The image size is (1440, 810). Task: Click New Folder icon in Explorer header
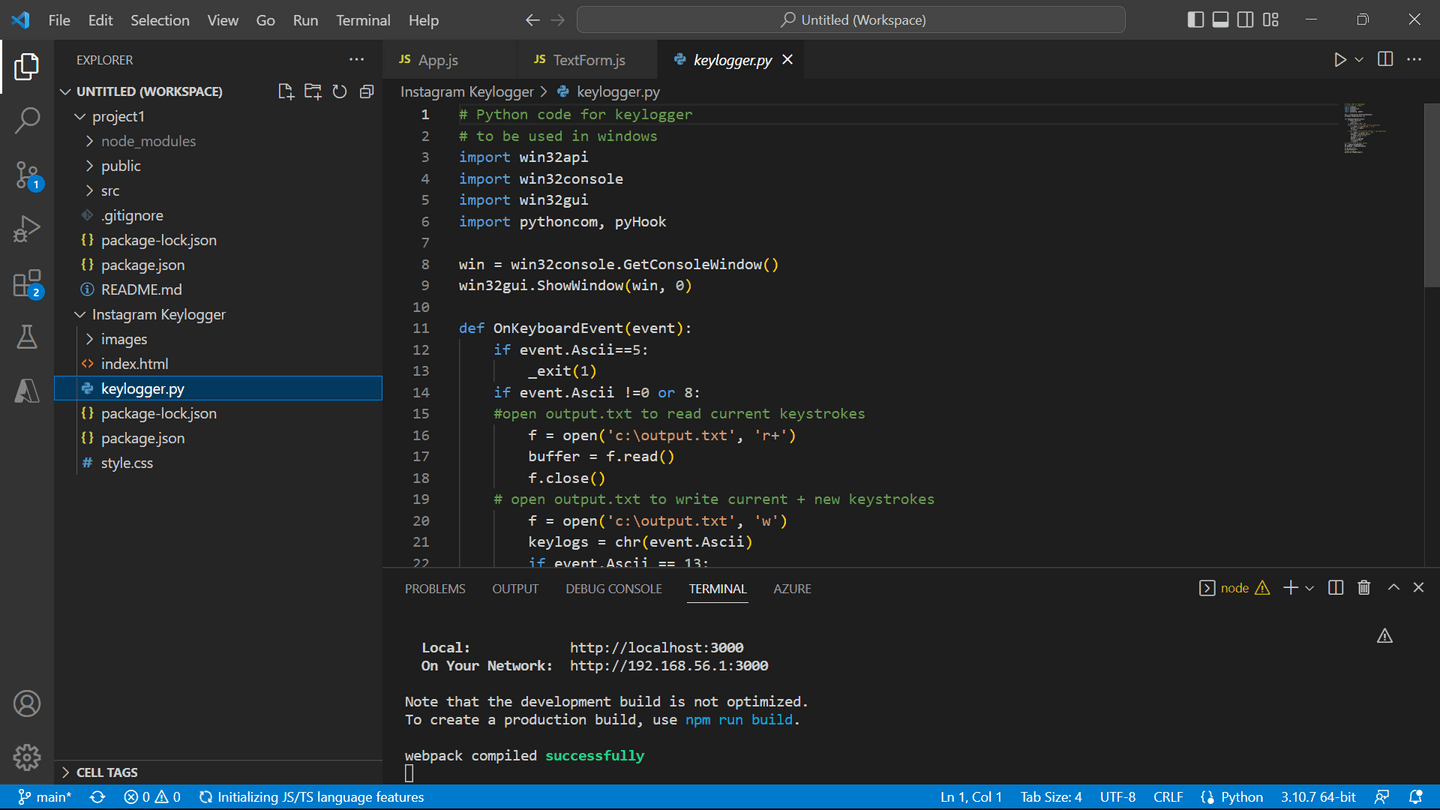click(x=313, y=91)
